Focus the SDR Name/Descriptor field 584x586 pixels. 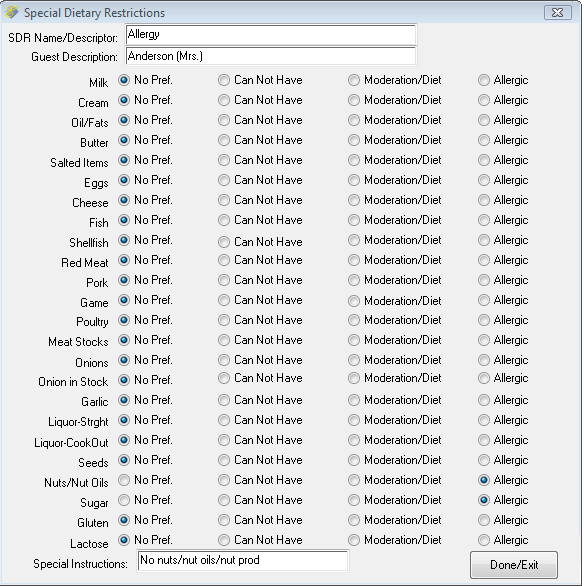pos(271,34)
